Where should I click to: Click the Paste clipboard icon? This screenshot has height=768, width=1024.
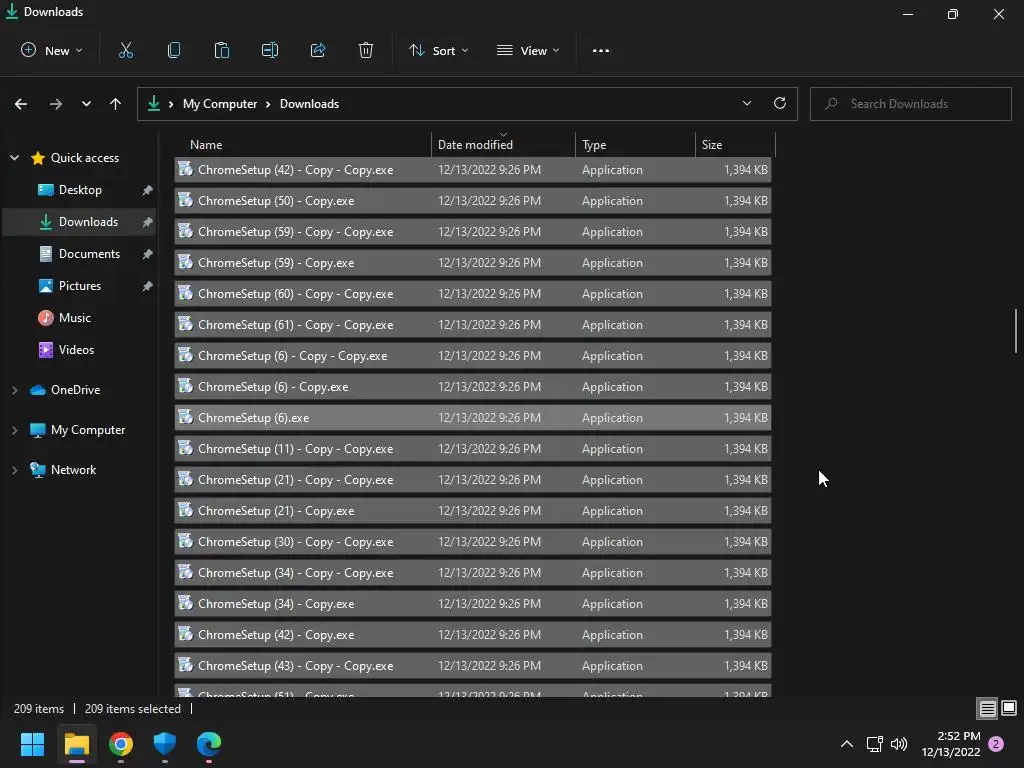click(x=221, y=50)
